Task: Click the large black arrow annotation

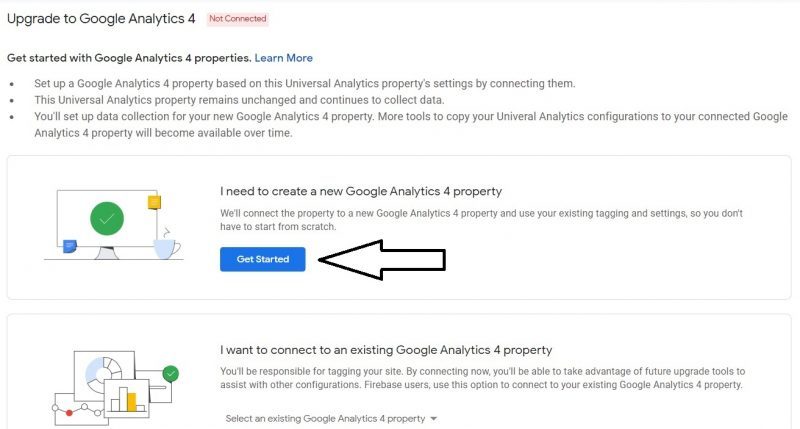Action: coord(382,260)
